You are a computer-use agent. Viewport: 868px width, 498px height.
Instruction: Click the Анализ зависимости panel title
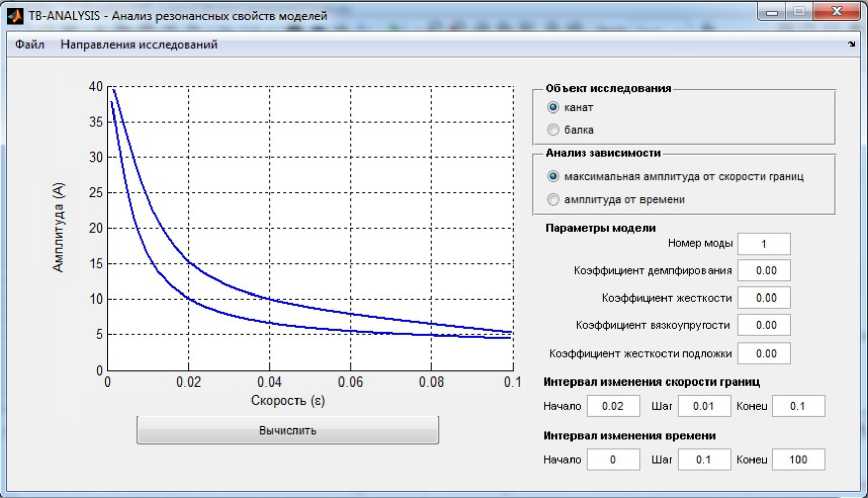[x=603, y=153]
